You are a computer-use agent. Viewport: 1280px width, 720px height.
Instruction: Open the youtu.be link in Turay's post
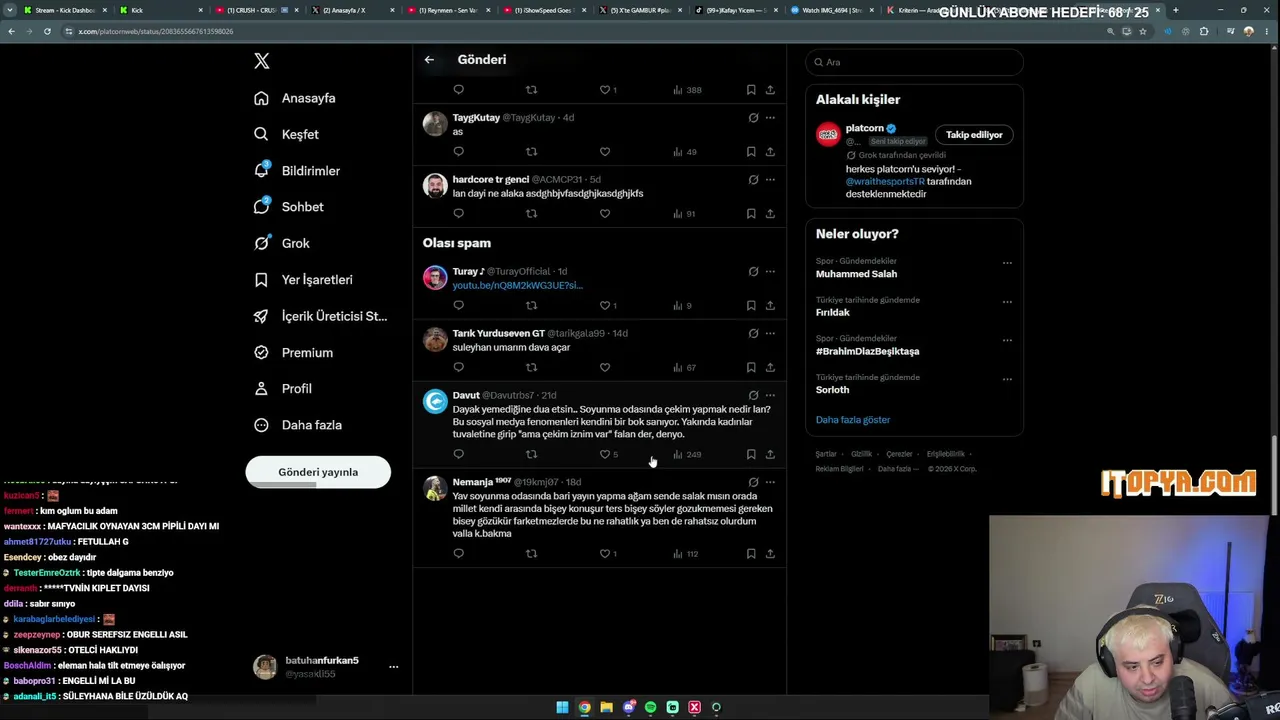(517, 286)
